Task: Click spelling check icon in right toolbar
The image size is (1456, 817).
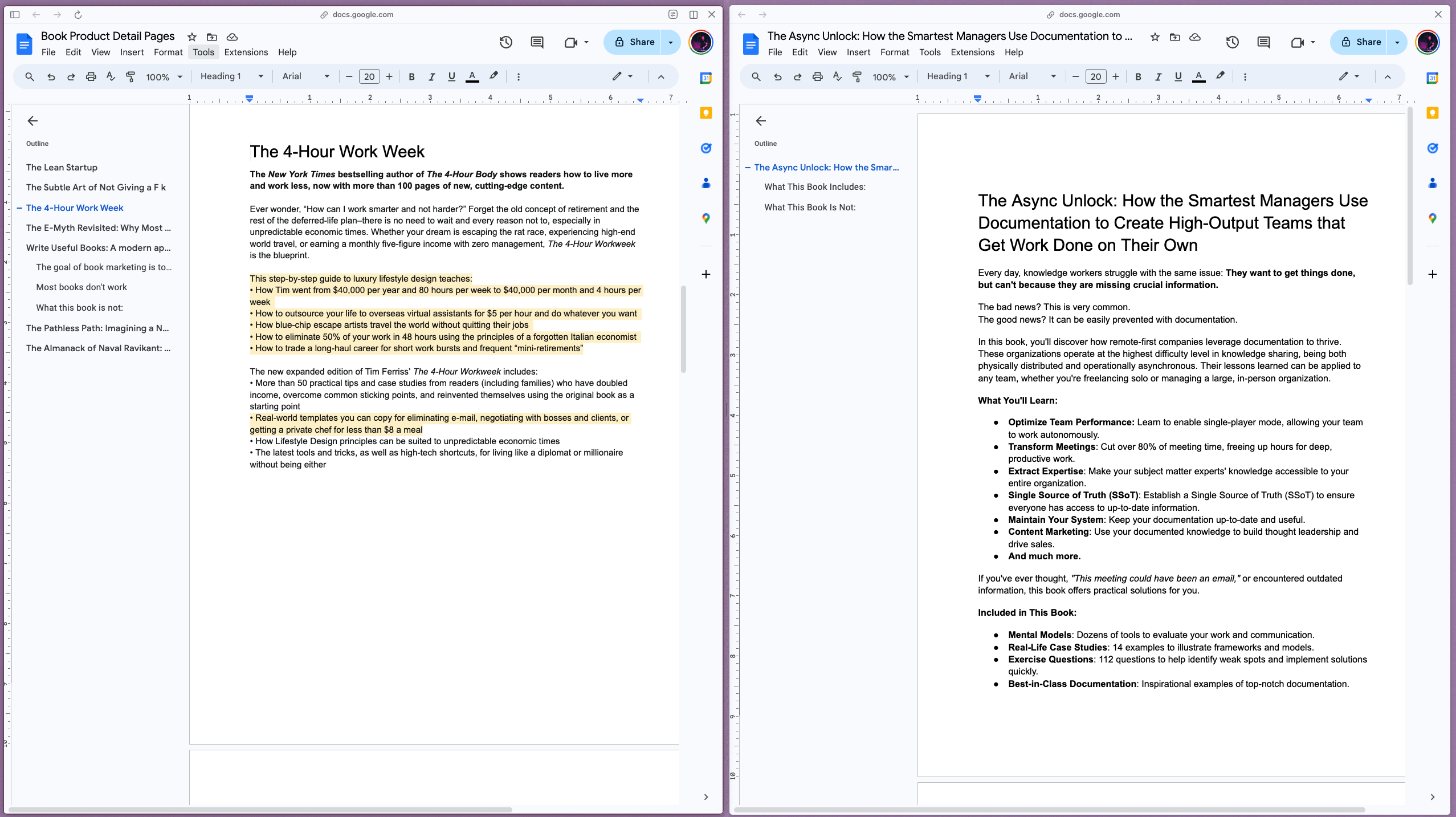Action: 837,76
